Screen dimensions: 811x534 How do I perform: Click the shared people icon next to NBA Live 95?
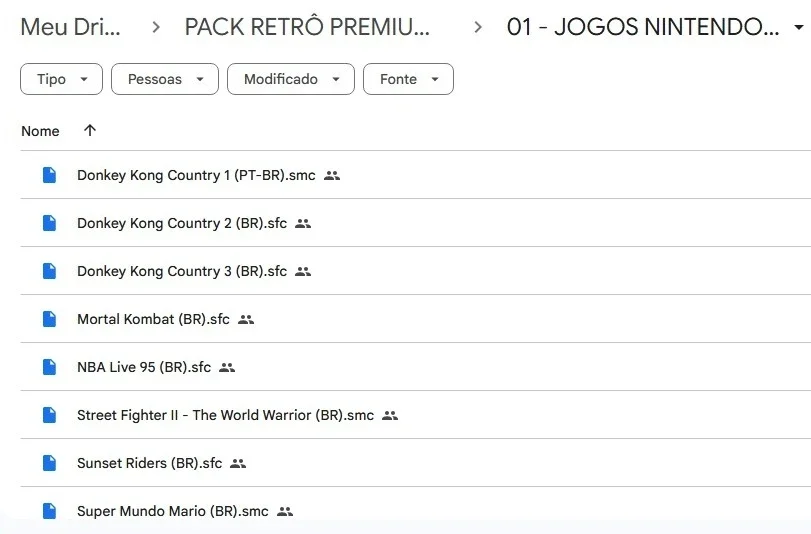pos(227,367)
